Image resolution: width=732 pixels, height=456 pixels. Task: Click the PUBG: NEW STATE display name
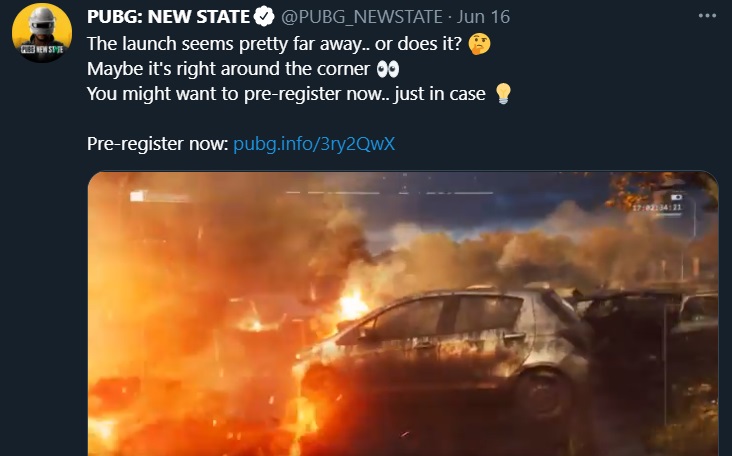[x=169, y=17]
